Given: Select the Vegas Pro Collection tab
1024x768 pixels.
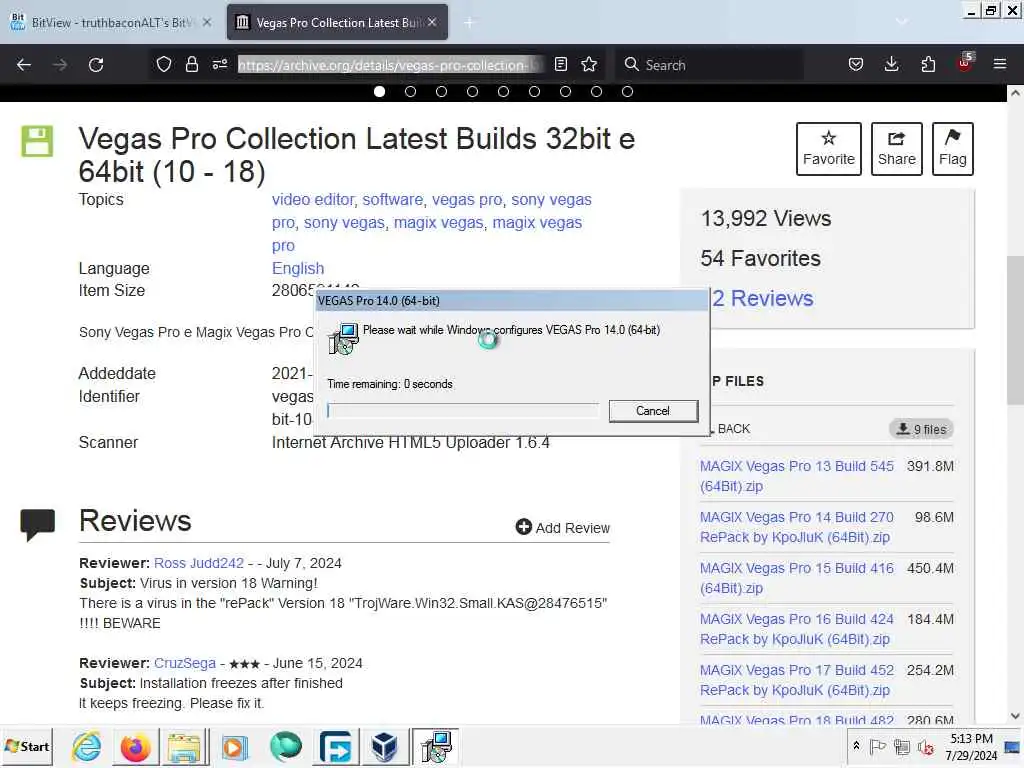Looking at the screenshot, I should [x=338, y=22].
